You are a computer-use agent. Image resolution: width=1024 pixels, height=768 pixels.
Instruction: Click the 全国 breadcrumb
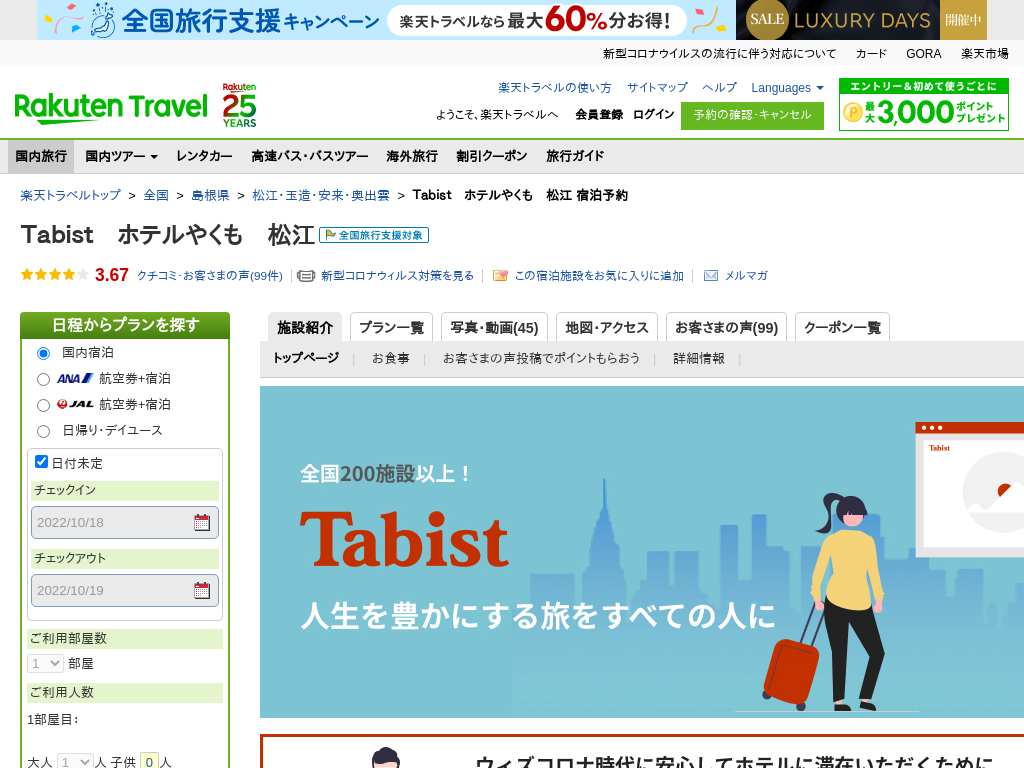[x=156, y=195]
